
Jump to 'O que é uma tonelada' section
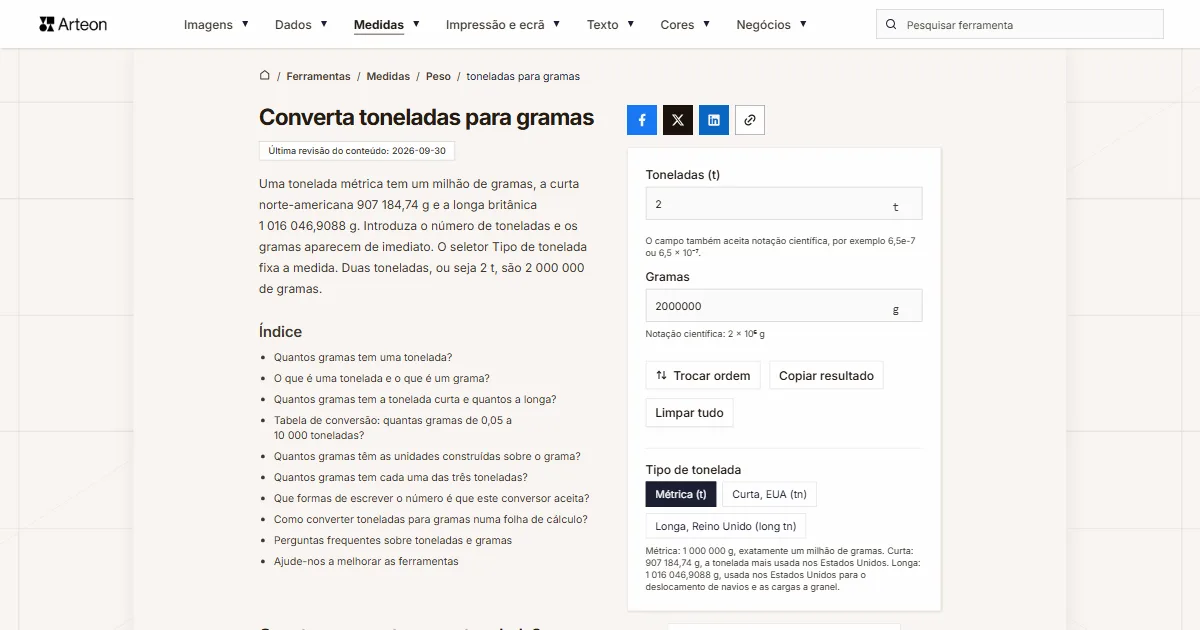click(x=382, y=378)
